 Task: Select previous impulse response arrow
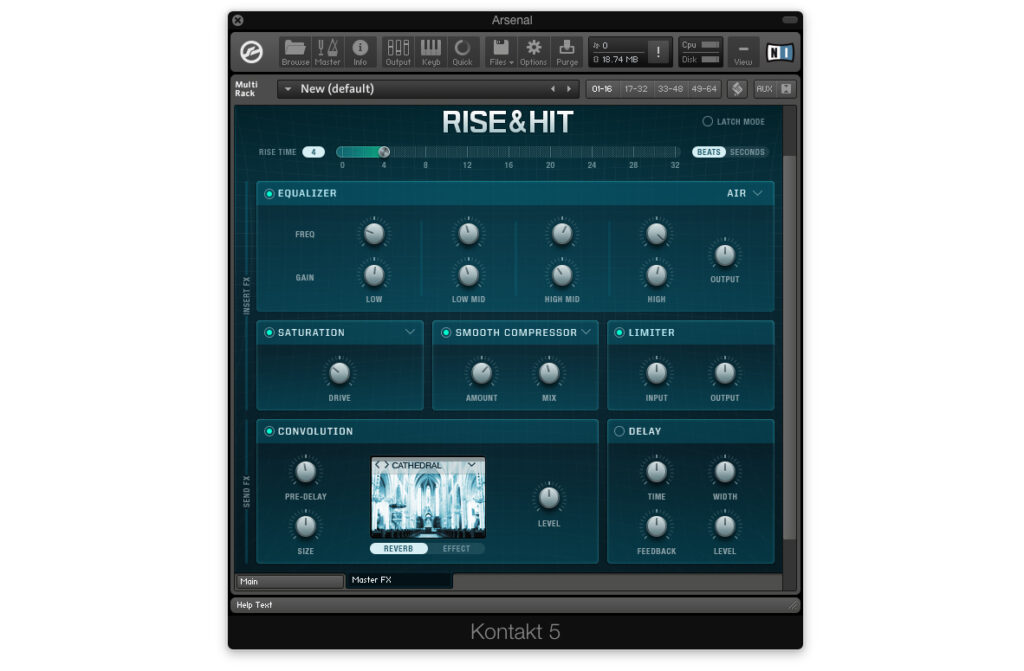point(377,465)
